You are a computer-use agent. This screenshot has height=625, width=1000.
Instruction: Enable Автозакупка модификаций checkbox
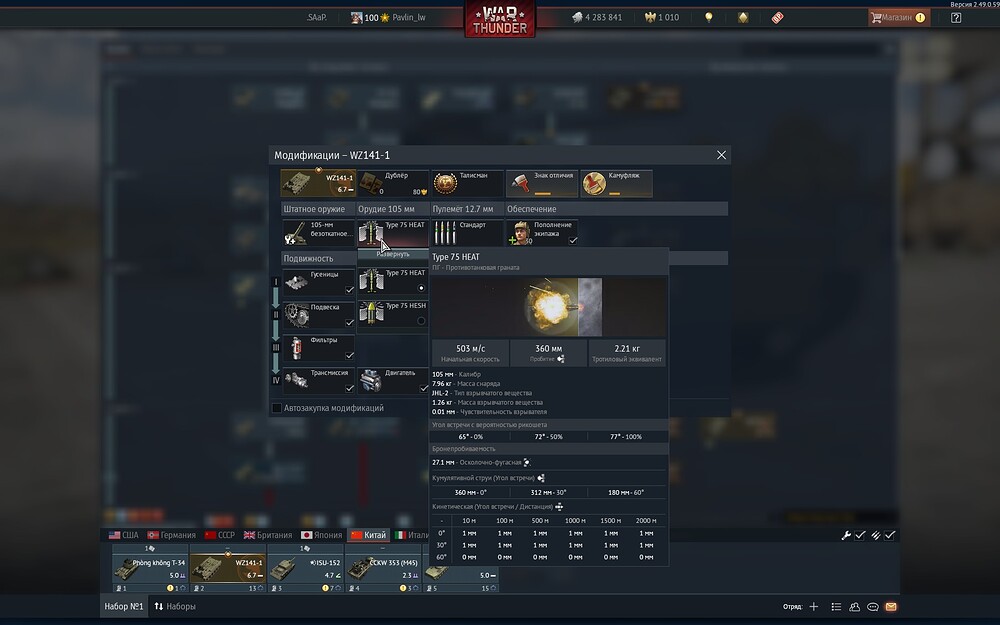[x=277, y=408]
